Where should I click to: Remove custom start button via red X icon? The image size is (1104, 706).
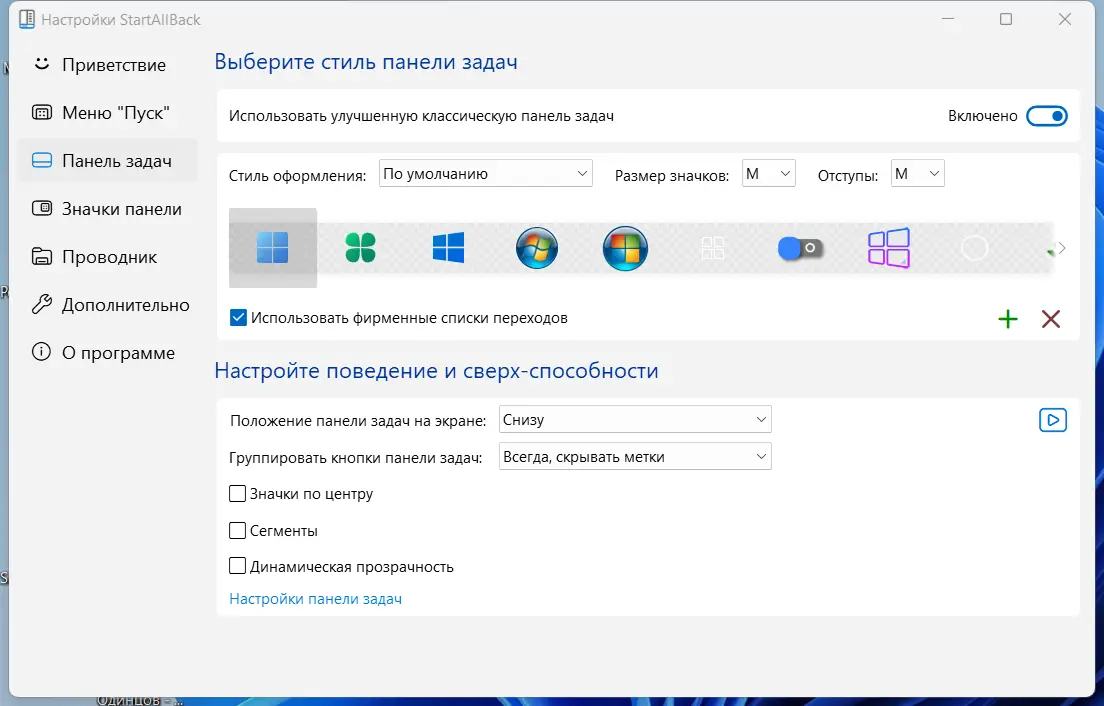click(1050, 319)
